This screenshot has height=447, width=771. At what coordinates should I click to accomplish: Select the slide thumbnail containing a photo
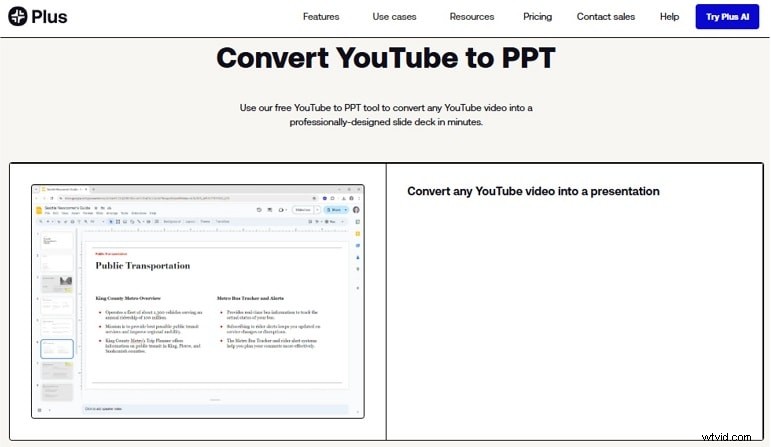tap(57, 284)
